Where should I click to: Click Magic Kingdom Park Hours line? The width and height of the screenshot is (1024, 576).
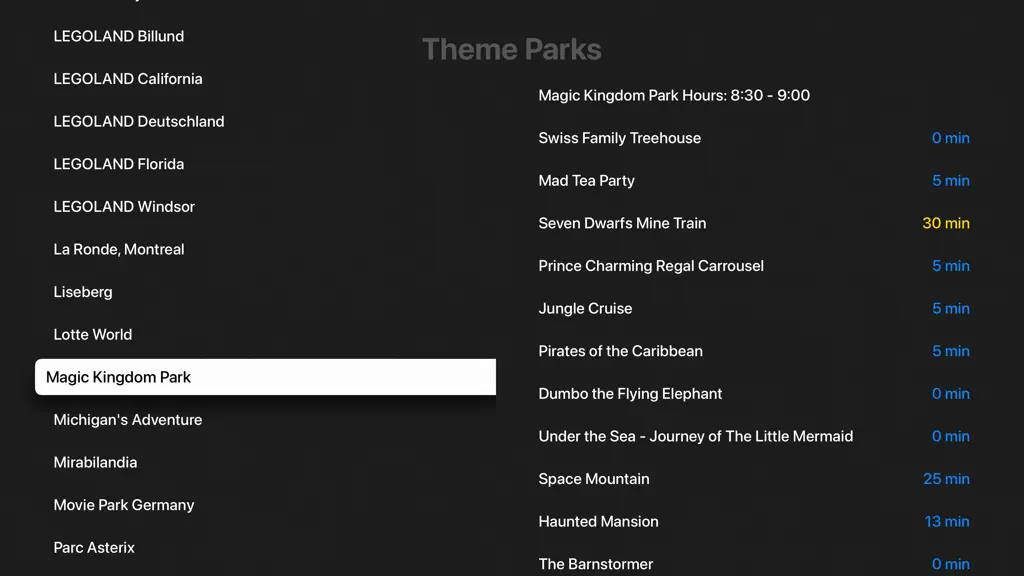pos(754,95)
